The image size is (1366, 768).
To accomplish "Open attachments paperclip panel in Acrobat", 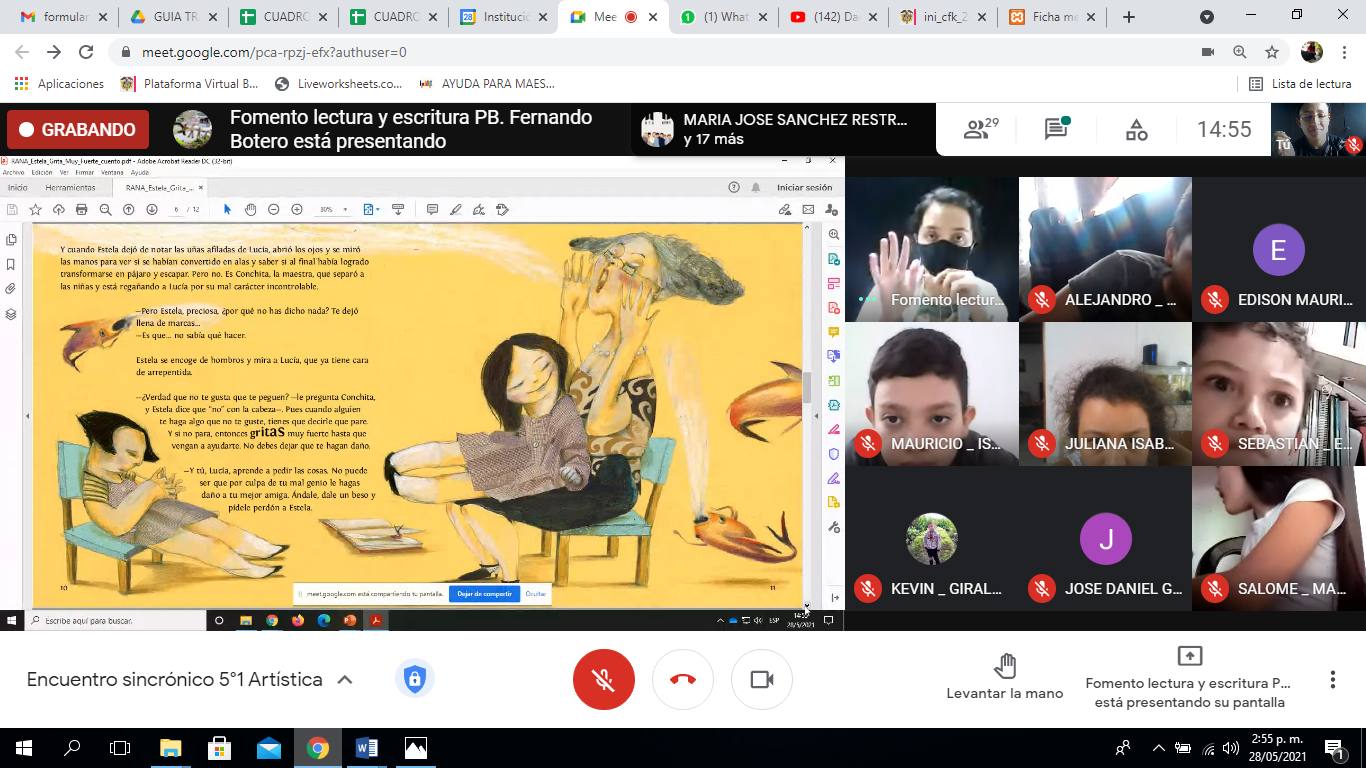I will click(x=11, y=289).
